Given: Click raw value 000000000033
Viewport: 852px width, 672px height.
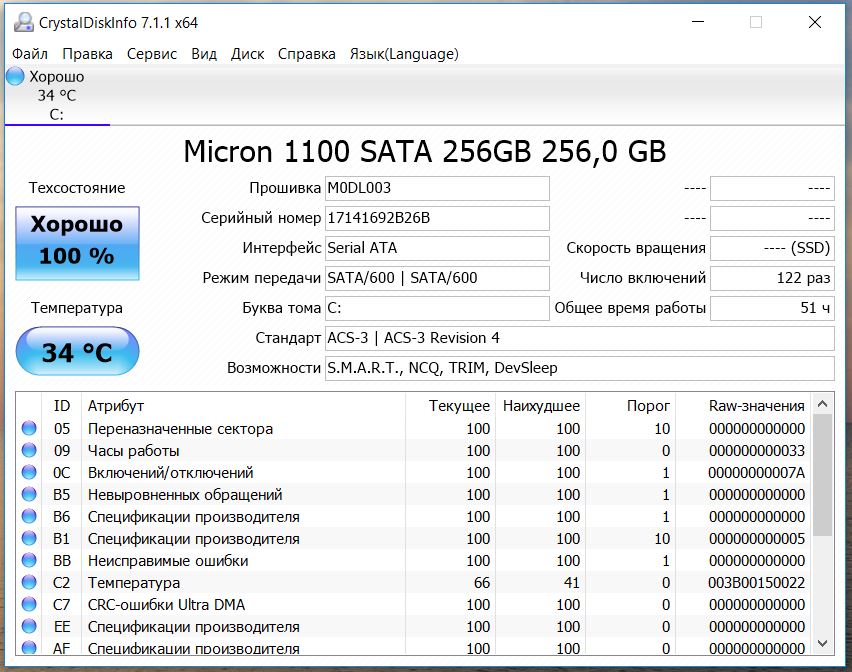Looking at the screenshot, I should (756, 451).
